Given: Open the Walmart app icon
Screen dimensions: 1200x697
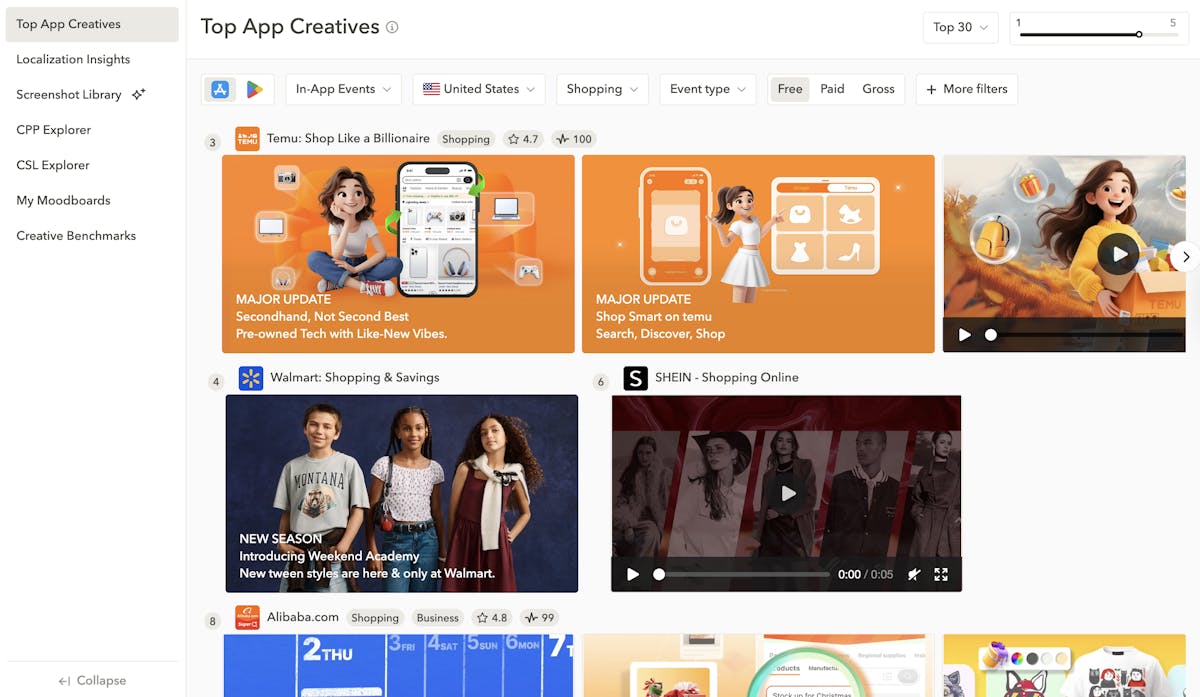Looking at the screenshot, I should [x=251, y=378].
